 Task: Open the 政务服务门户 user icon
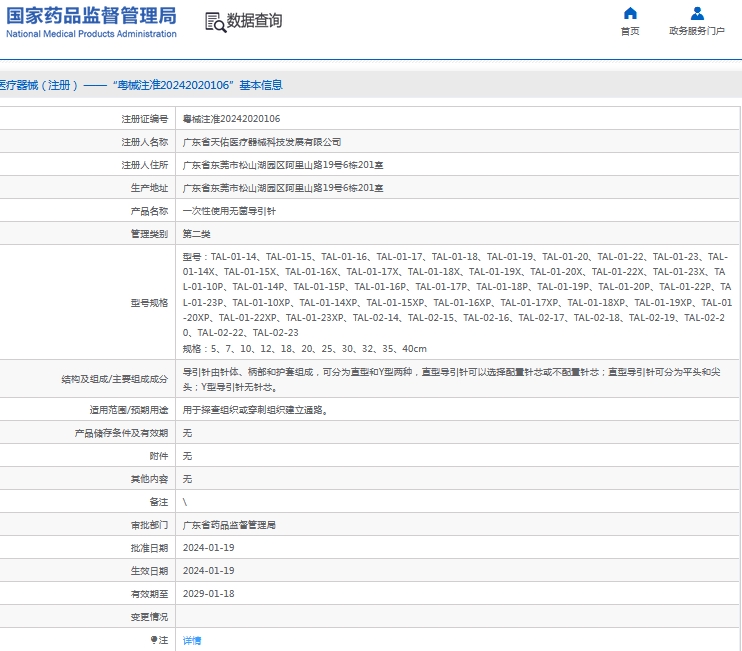coord(697,13)
